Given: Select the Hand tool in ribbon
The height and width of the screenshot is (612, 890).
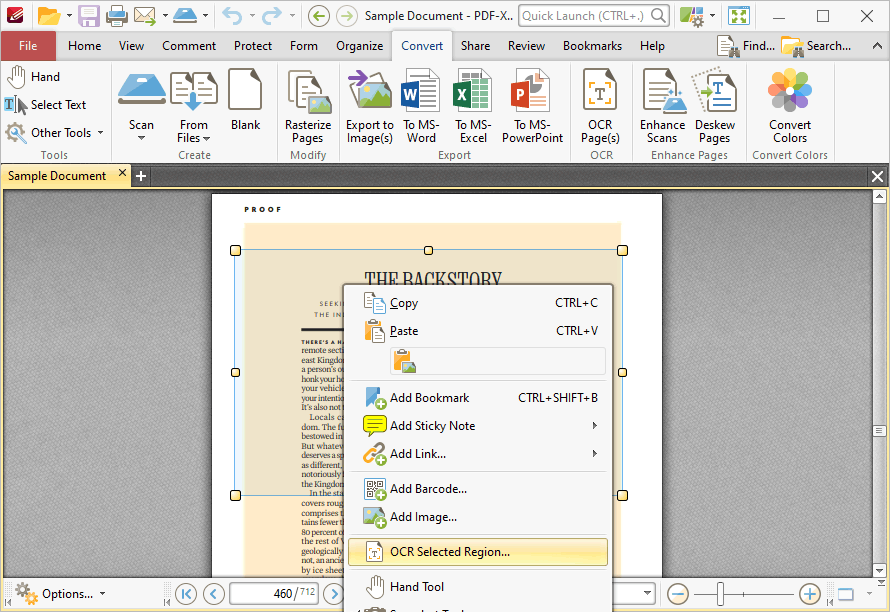Looking at the screenshot, I should (34, 77).
